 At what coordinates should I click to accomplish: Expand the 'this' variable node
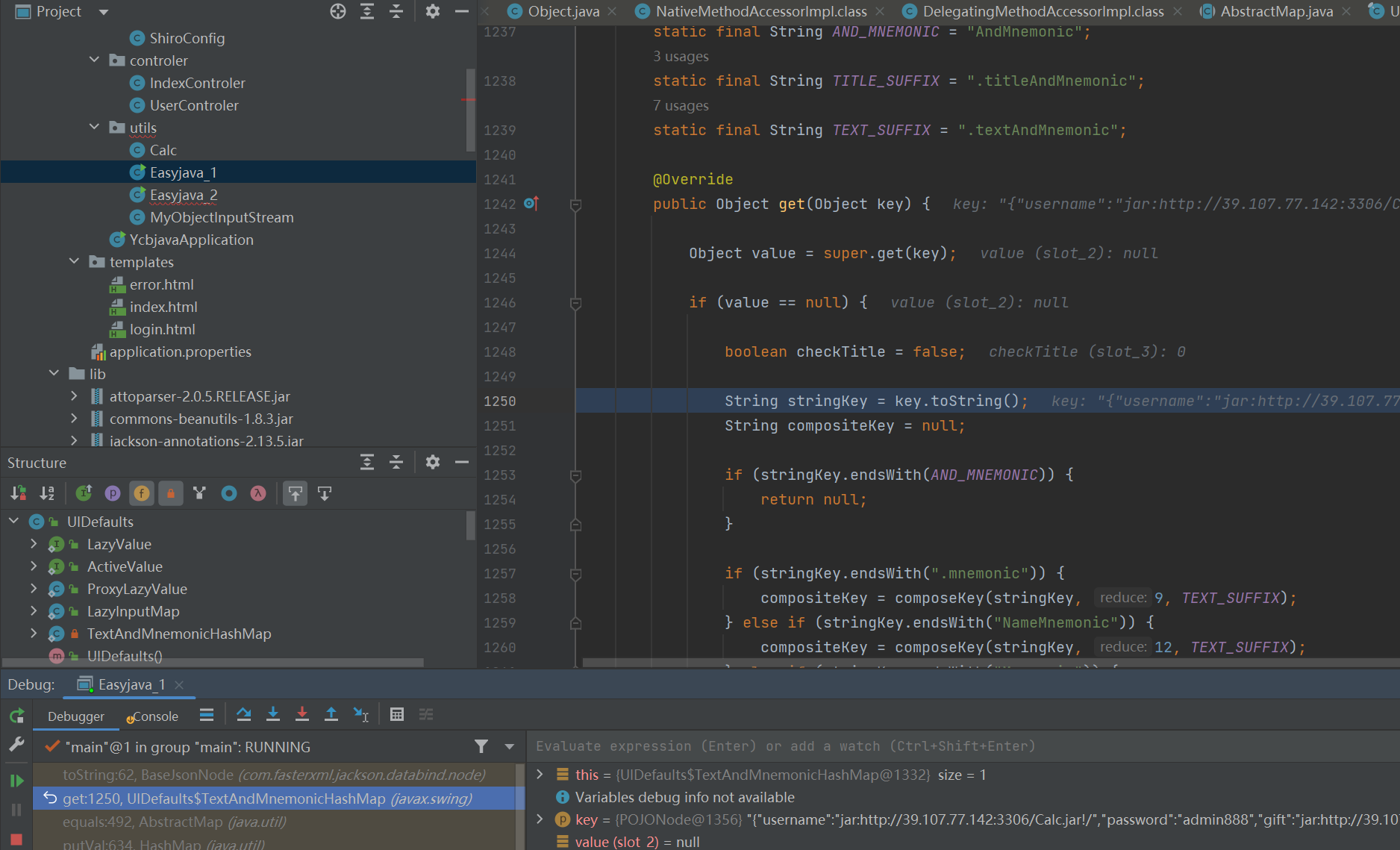coord(540,775)
